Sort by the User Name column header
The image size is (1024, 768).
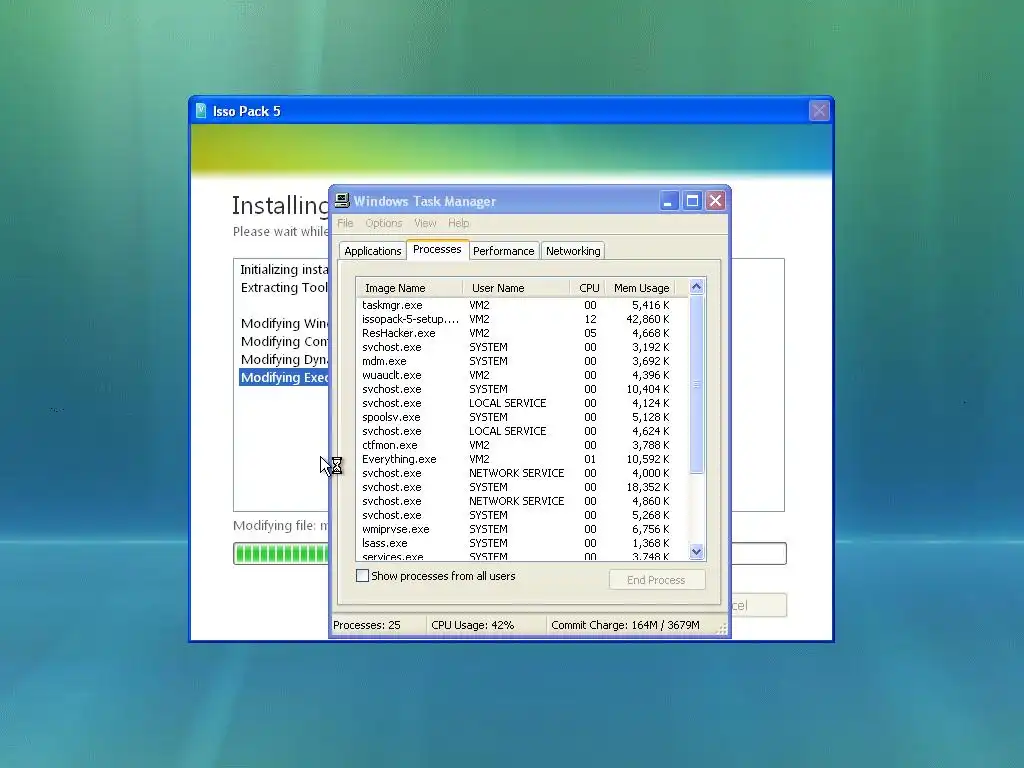point(517,288)
